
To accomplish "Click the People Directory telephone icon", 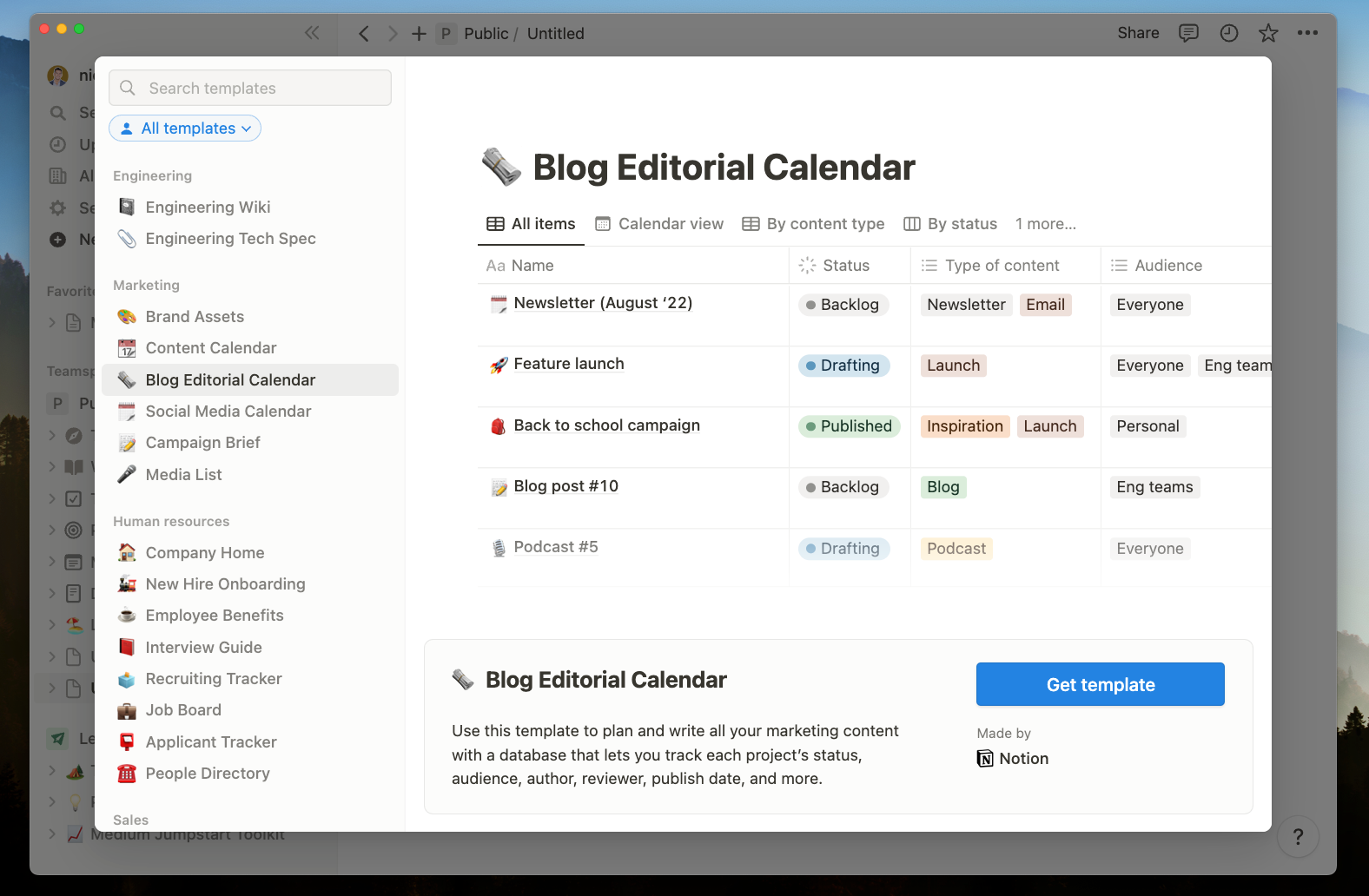I will click(x=127, y=773).
